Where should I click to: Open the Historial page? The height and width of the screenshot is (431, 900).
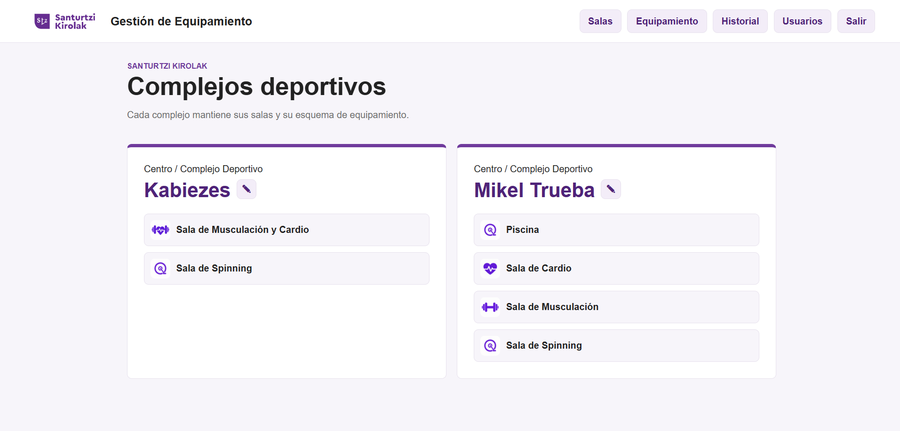[740, 21]
